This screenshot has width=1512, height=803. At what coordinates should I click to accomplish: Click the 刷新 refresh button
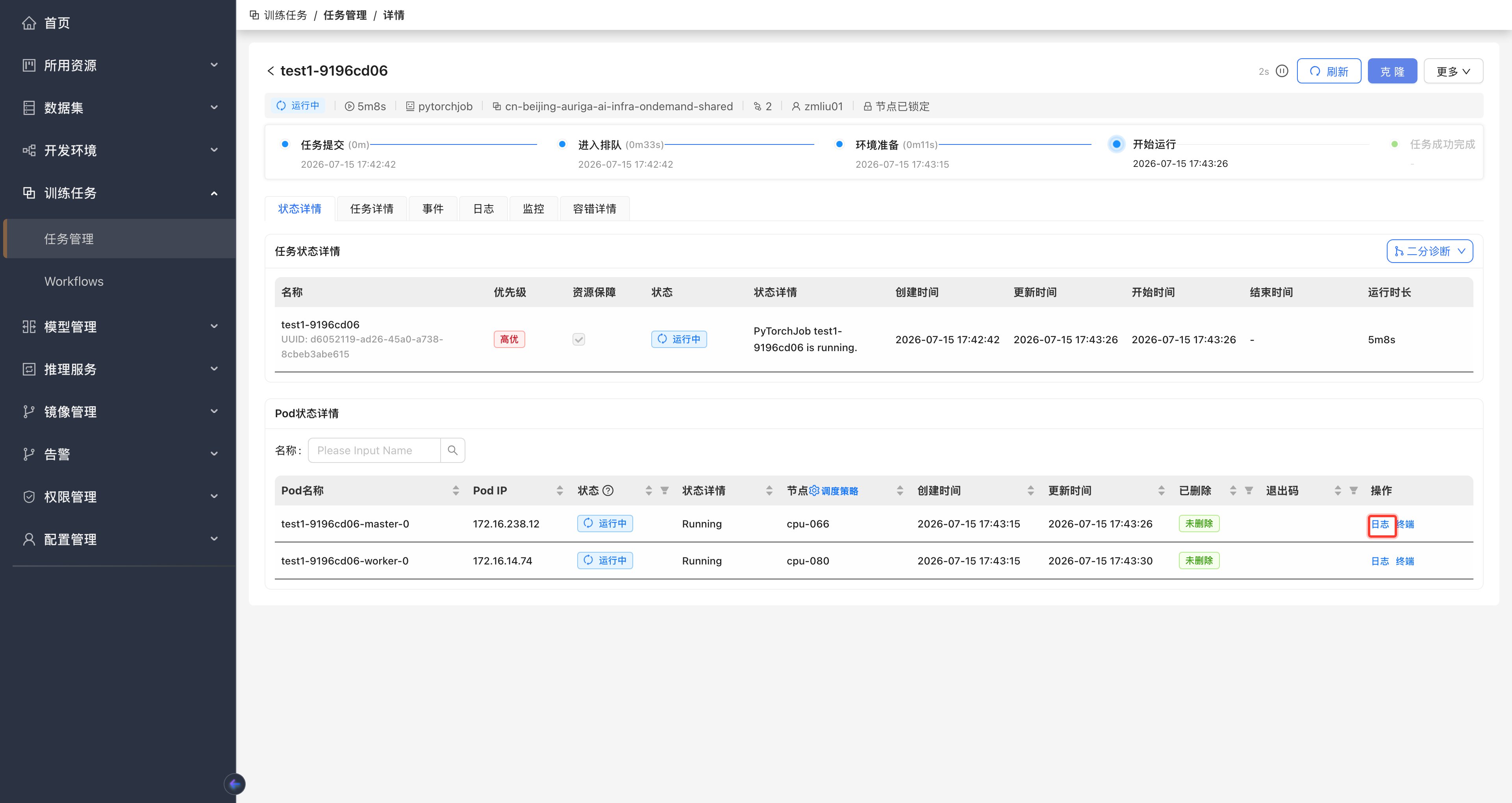coord(1329,71)
